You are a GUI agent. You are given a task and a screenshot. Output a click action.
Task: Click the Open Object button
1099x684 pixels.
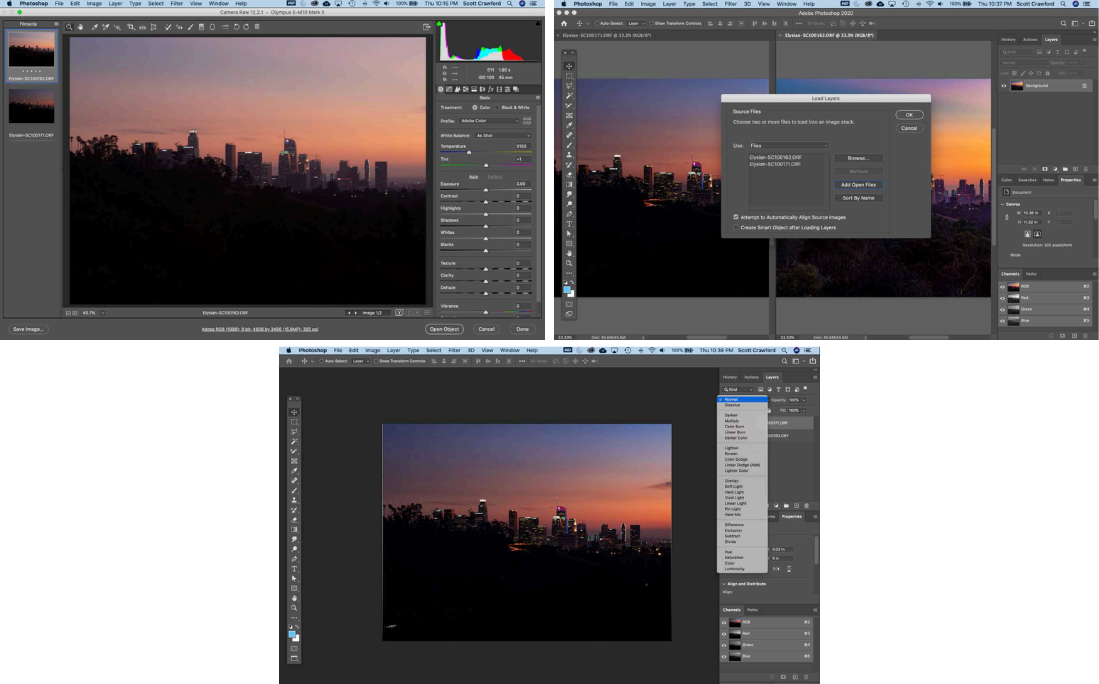445,328
